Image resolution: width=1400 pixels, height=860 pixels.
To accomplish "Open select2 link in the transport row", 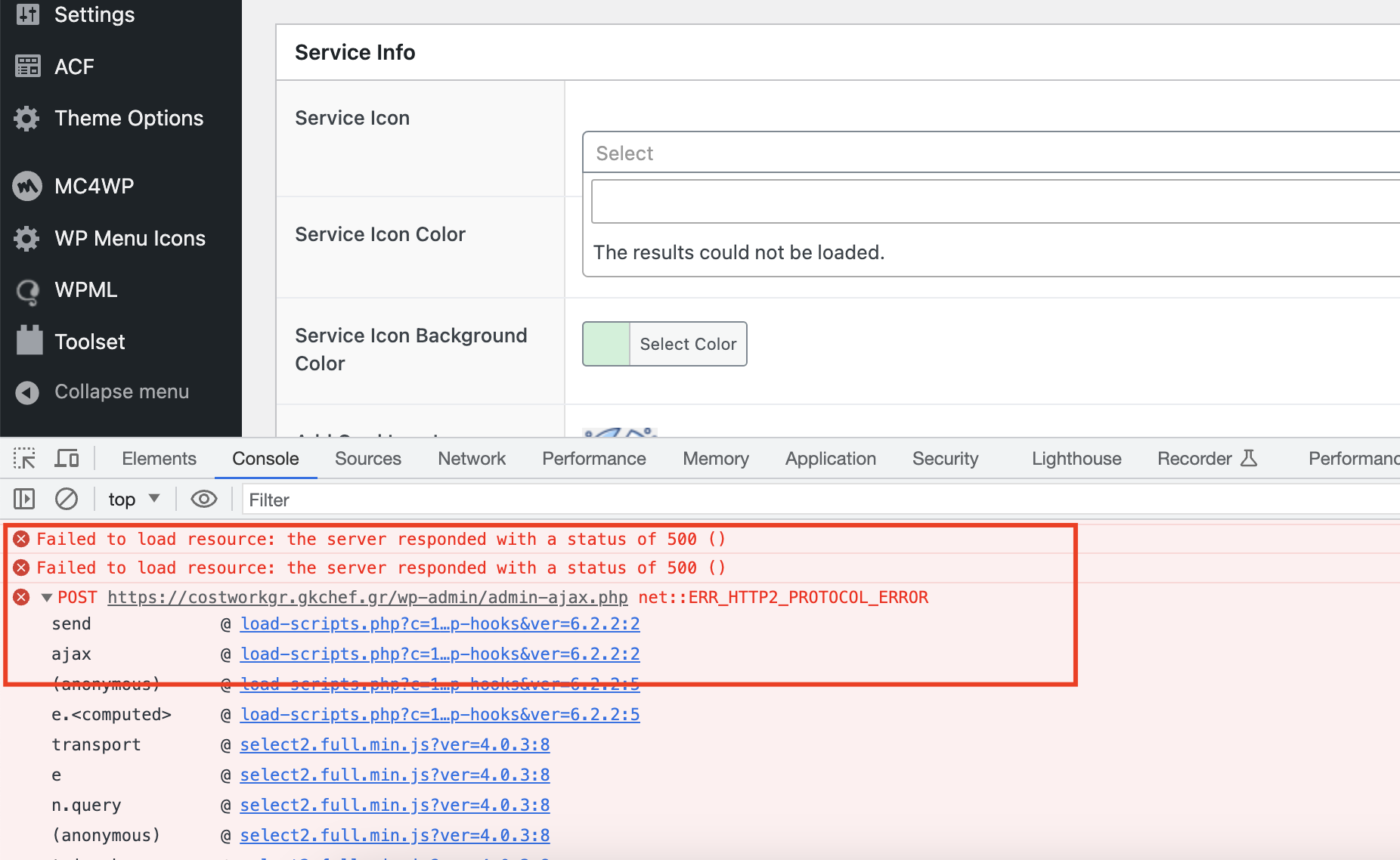I will 395,744.
